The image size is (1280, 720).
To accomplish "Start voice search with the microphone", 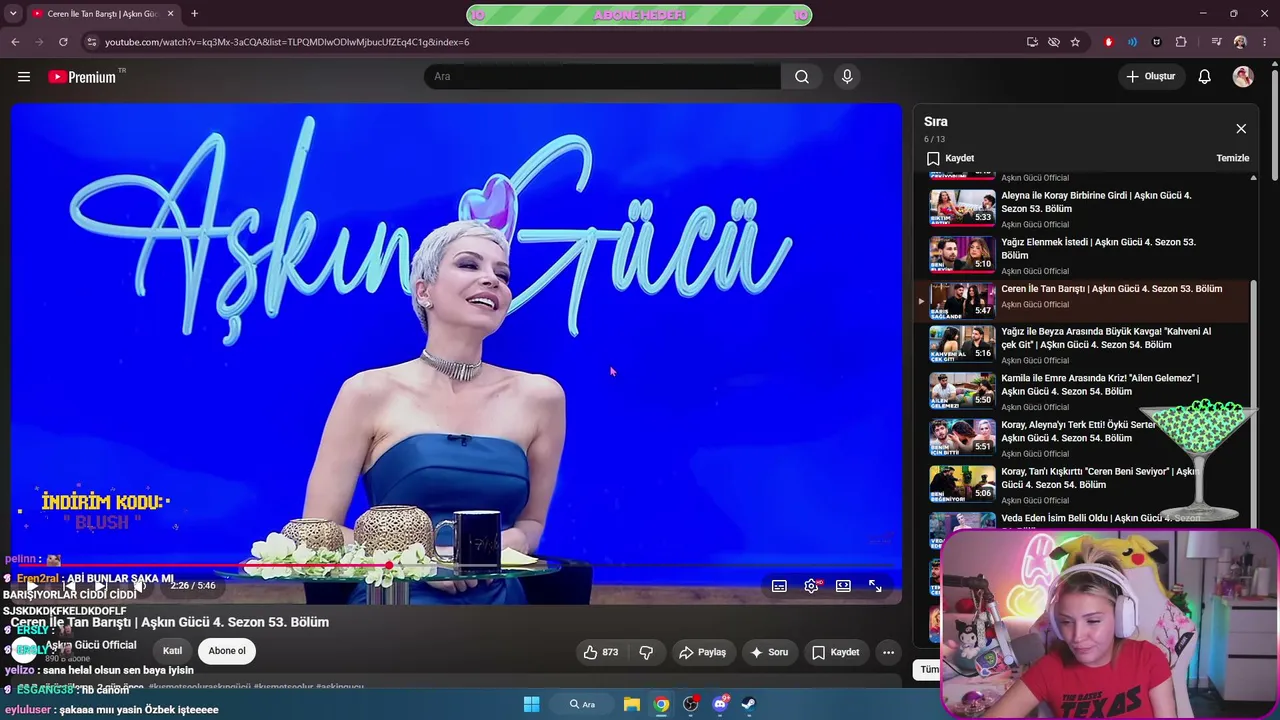I will [x=847, y=77].
